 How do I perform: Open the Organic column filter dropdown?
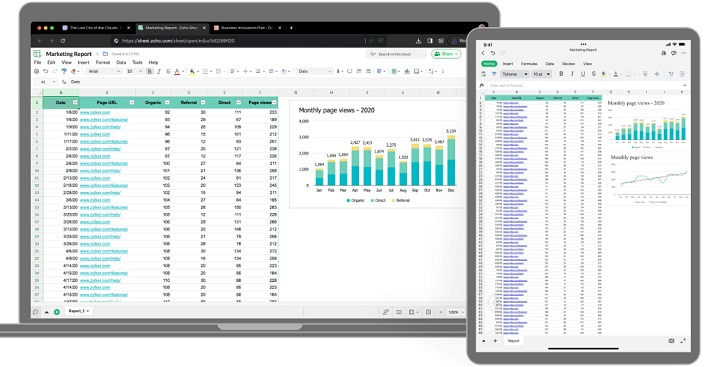click(x=167, y=102)
